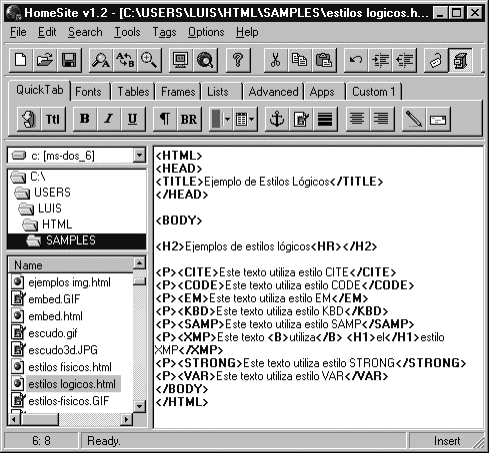Insert a paragraph tag with the ¶ button

pyautogui.click(x=165, y=119)
